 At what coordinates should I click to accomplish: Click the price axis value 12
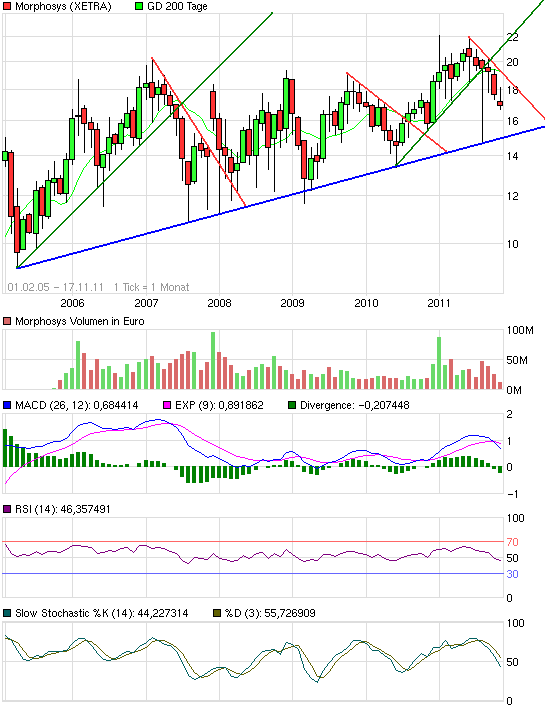coord(512,196)
